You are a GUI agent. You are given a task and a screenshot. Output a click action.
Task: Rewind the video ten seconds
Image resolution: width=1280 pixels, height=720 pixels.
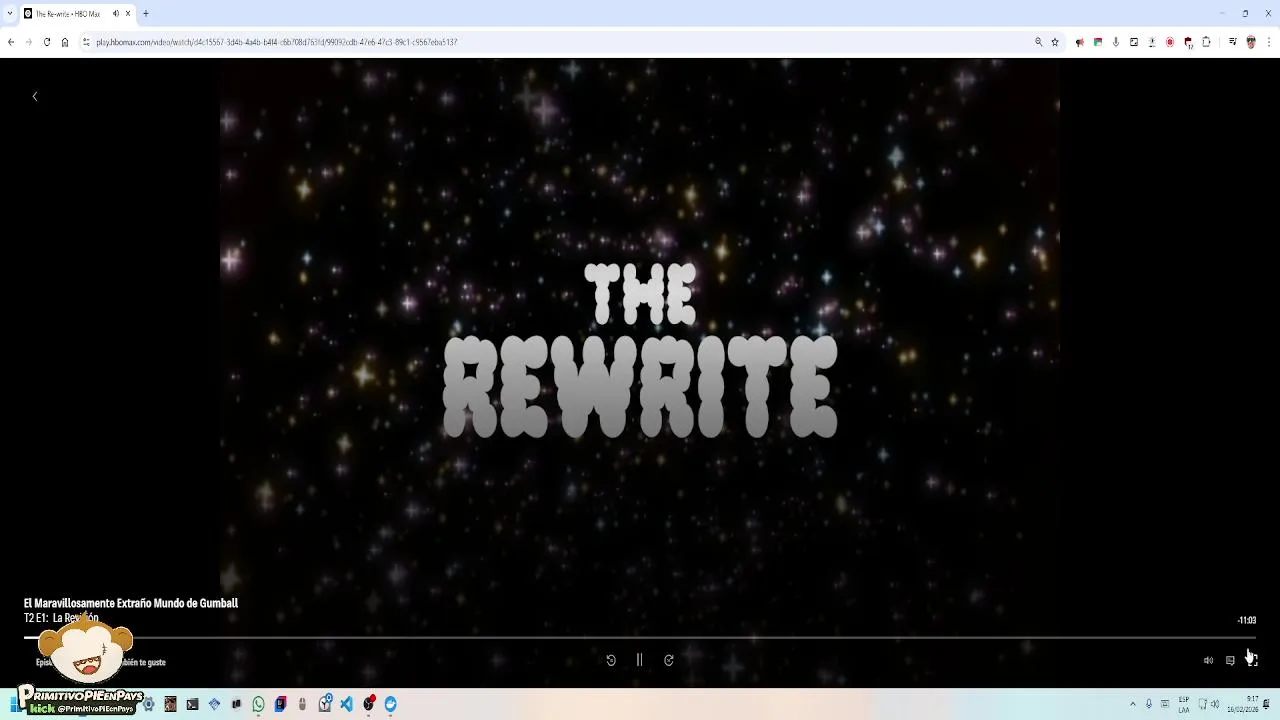[611, 660]
